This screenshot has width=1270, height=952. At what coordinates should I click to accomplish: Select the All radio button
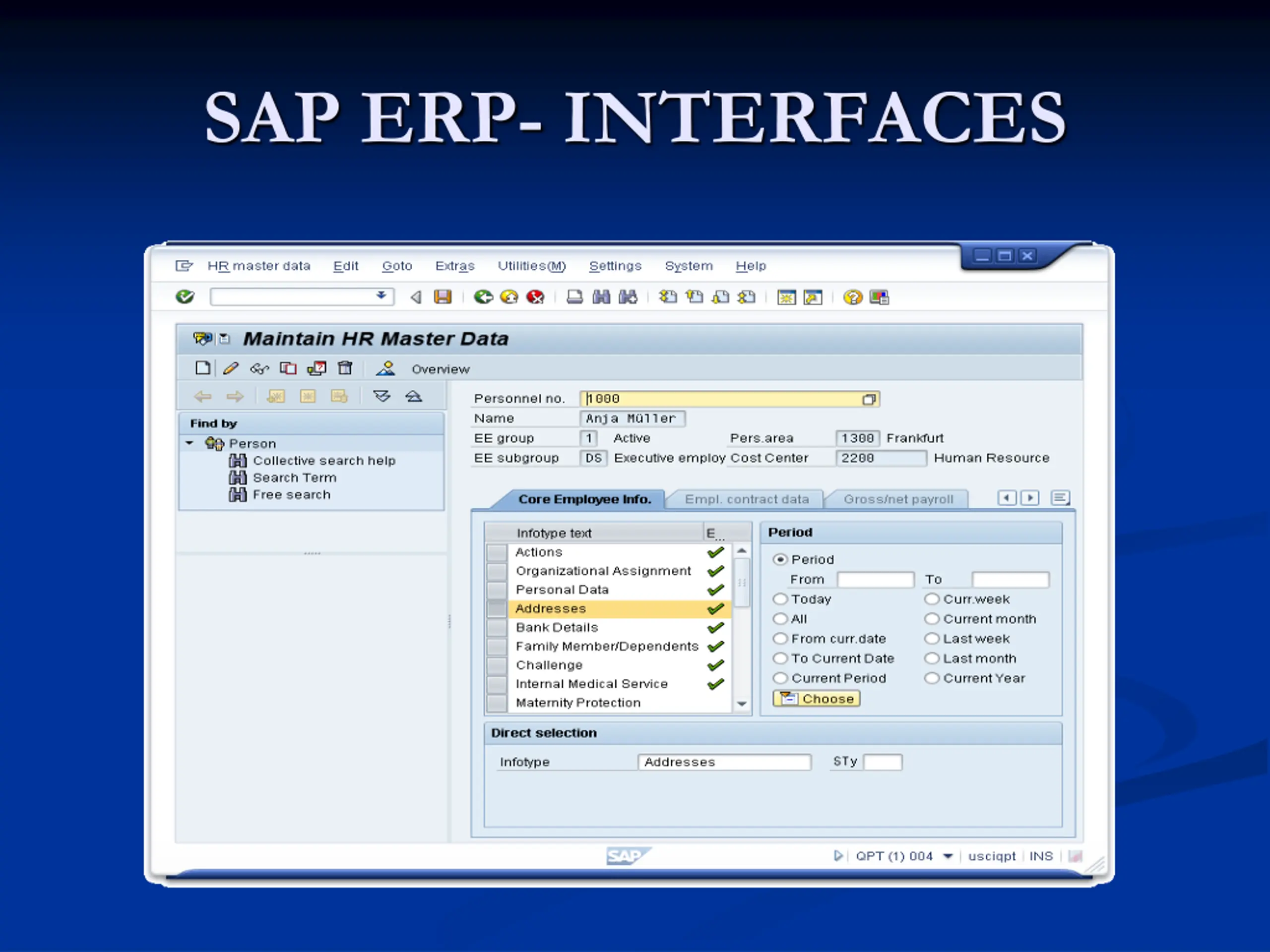[x=780, y=619]
